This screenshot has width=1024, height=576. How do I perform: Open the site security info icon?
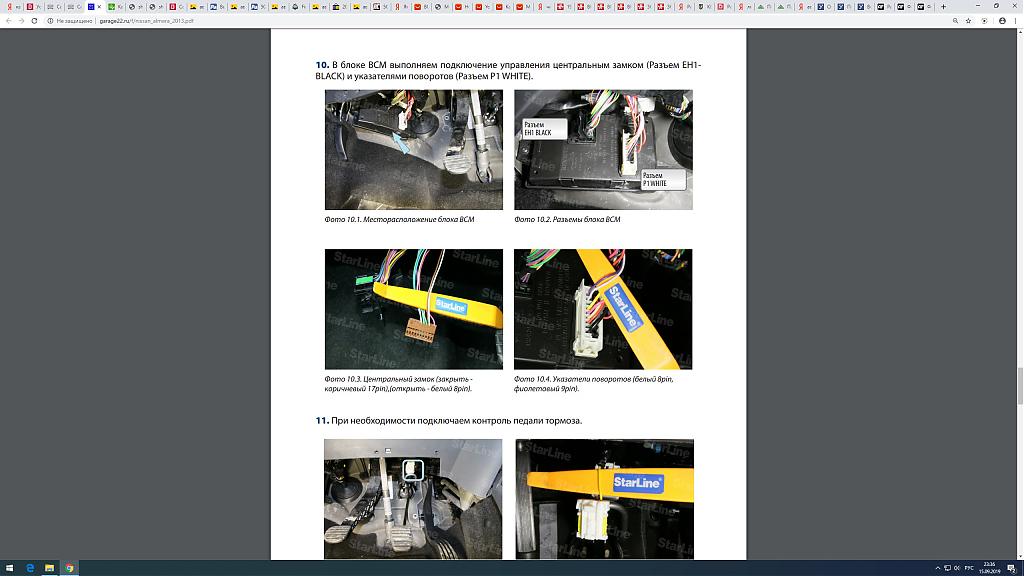(49, 20)
